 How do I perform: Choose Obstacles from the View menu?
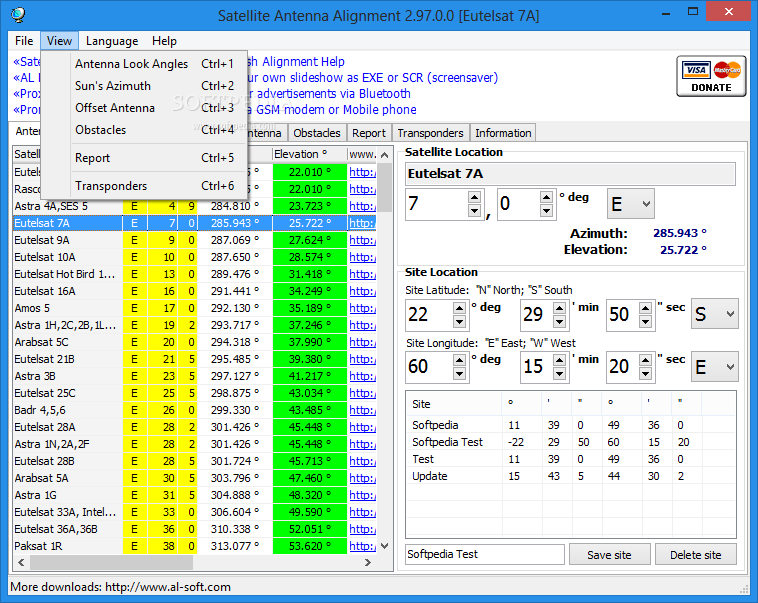145,130
